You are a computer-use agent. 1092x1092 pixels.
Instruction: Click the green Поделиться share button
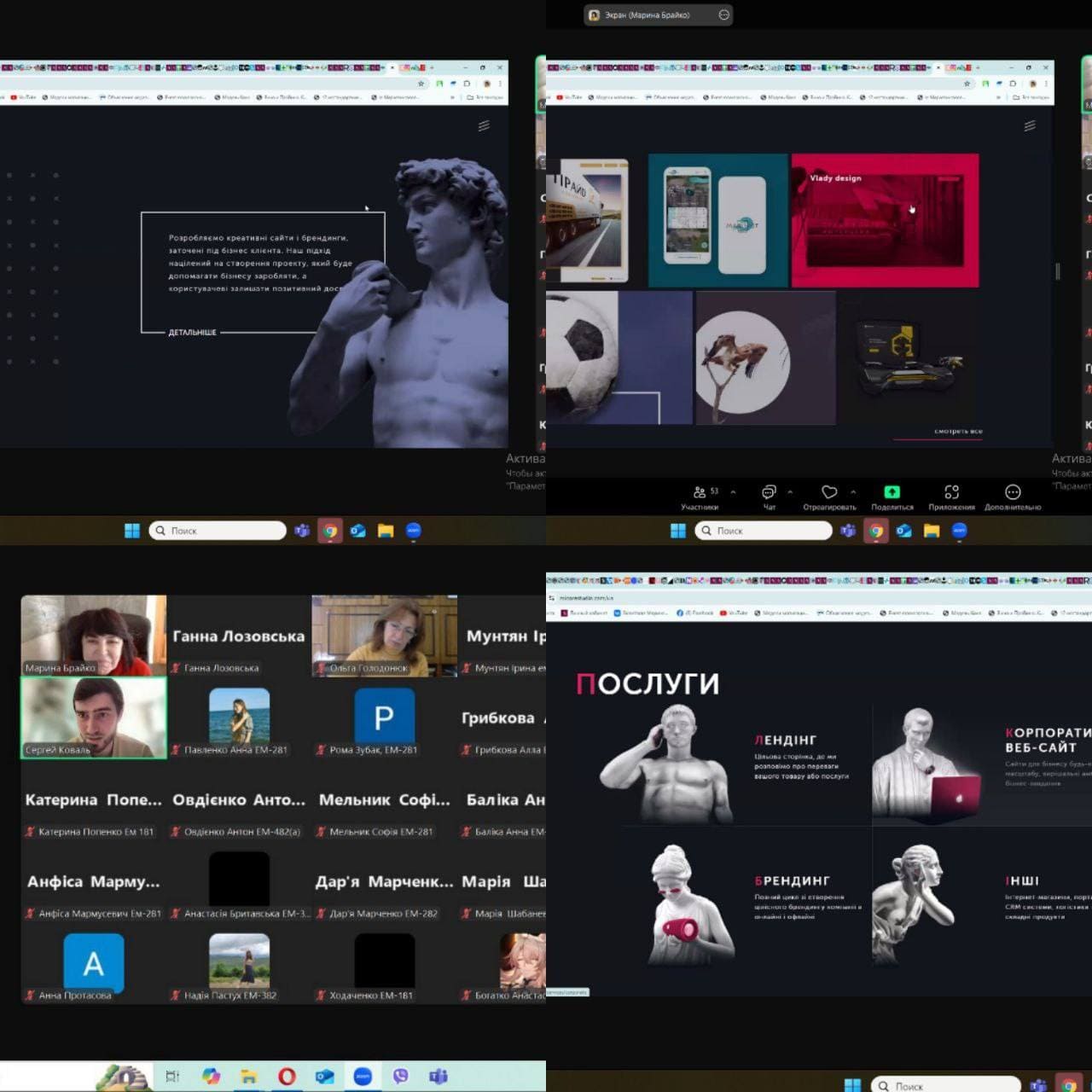click(x=892, y=497)
